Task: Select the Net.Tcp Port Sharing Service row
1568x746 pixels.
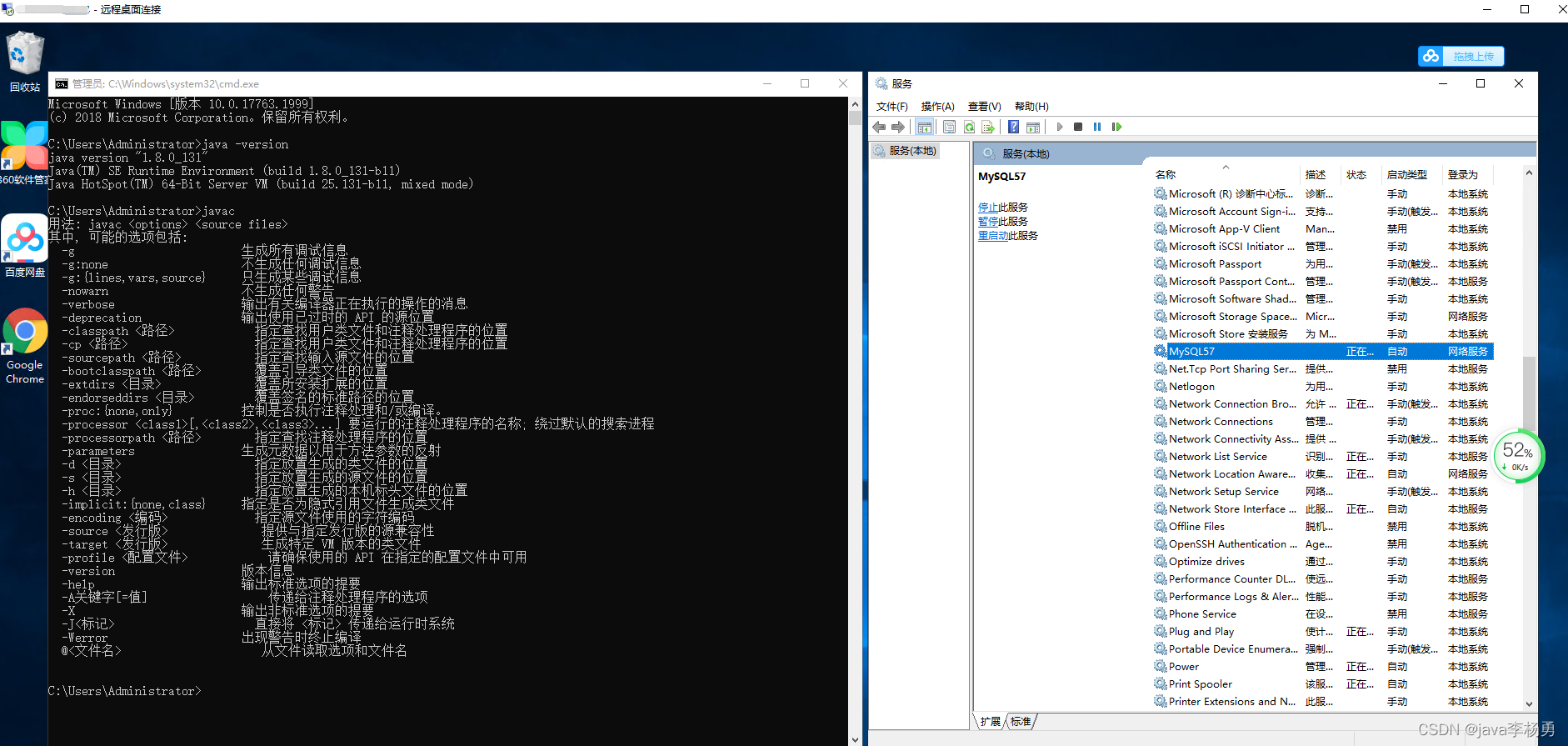Action: (x=1323, y=368)
